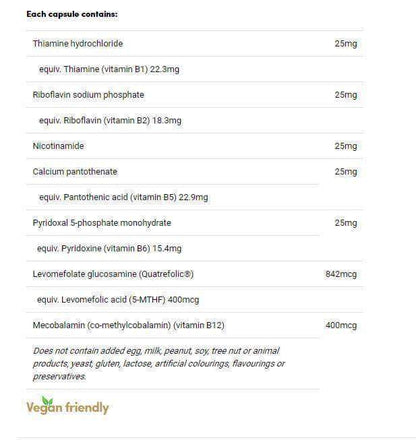Click the 25mg value for Thiamine hydrochloride

click(346, 44)
